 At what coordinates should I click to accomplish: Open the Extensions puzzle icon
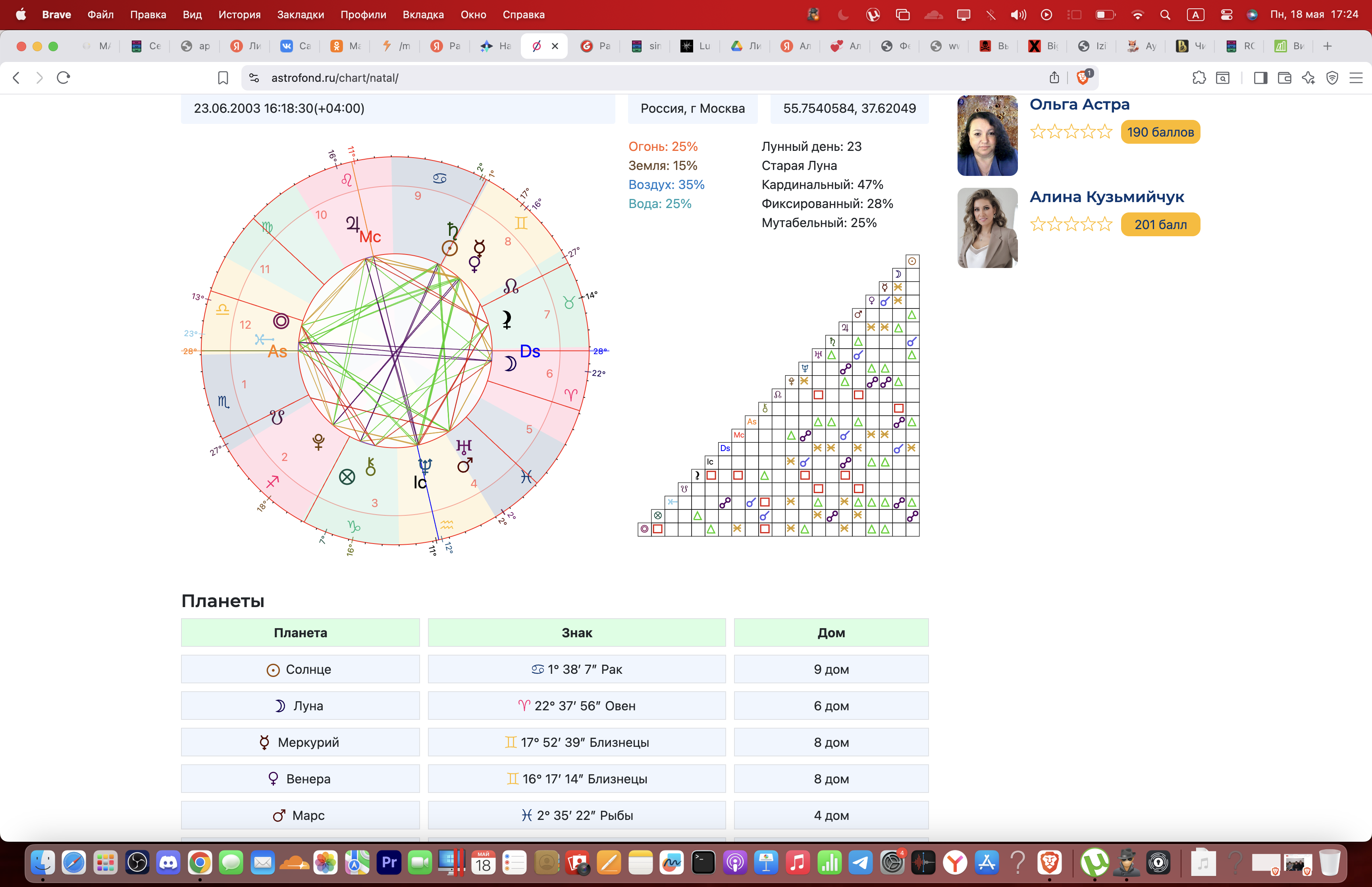coord(1199,78)
